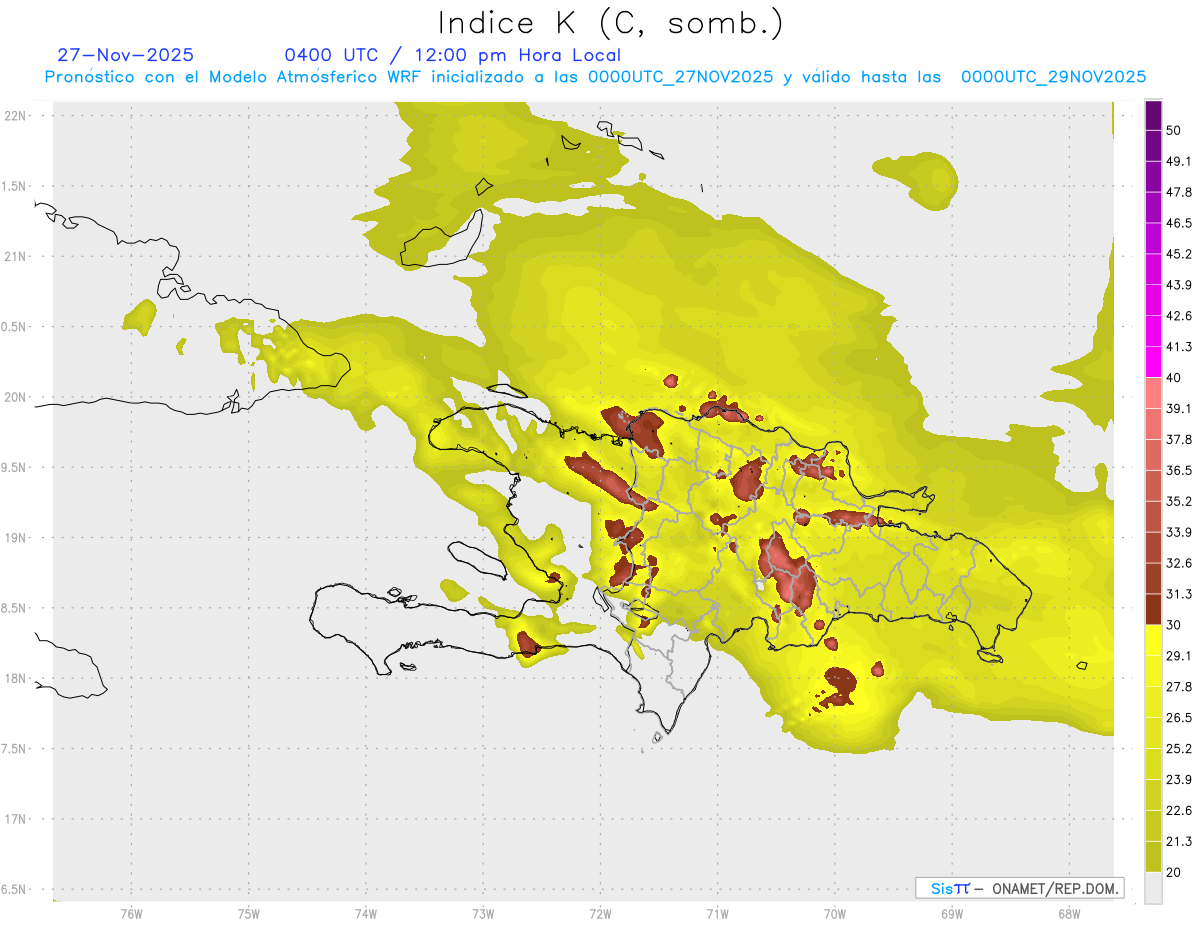1200x927 pixels.
Task: Click the color bar label "40"
Action: click(1174, 378)
